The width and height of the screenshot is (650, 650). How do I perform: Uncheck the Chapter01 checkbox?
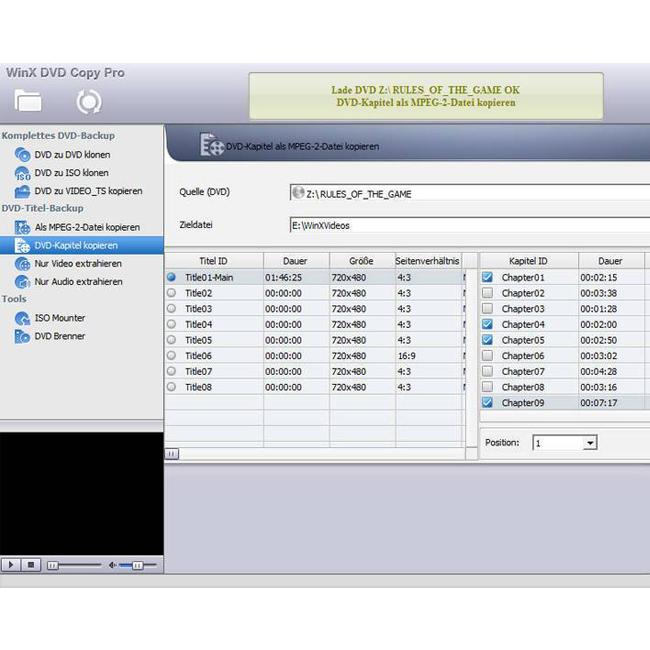[x=487, y=277]
